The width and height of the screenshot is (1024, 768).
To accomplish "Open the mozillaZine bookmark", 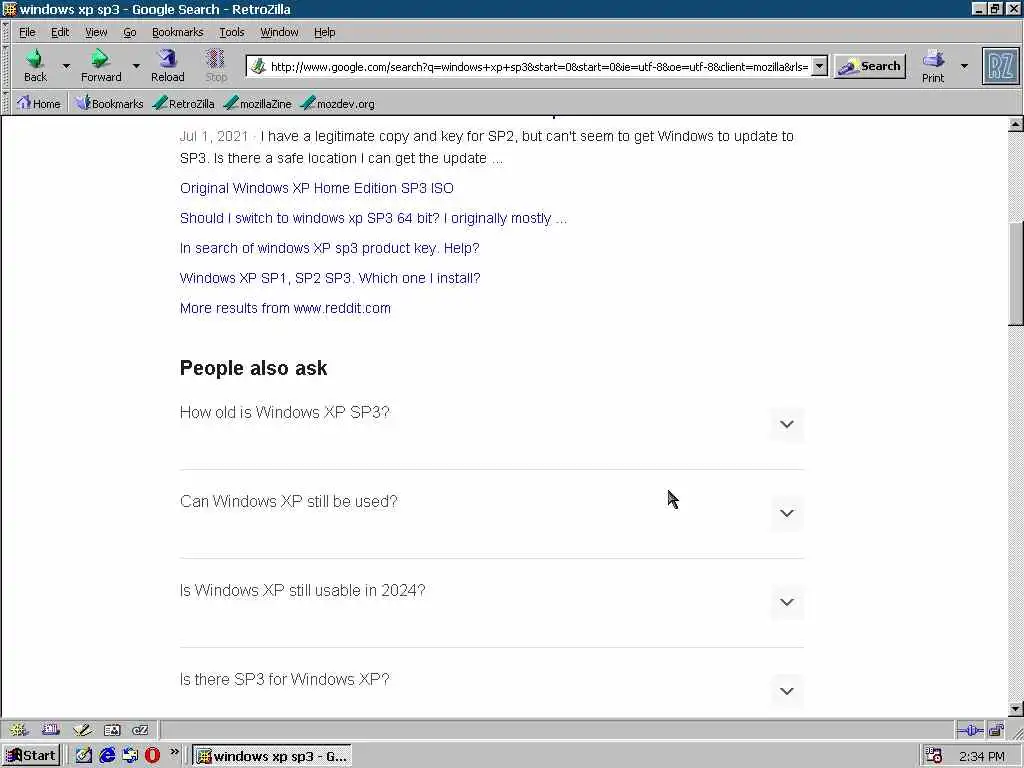I will click(x=257, y=103).
